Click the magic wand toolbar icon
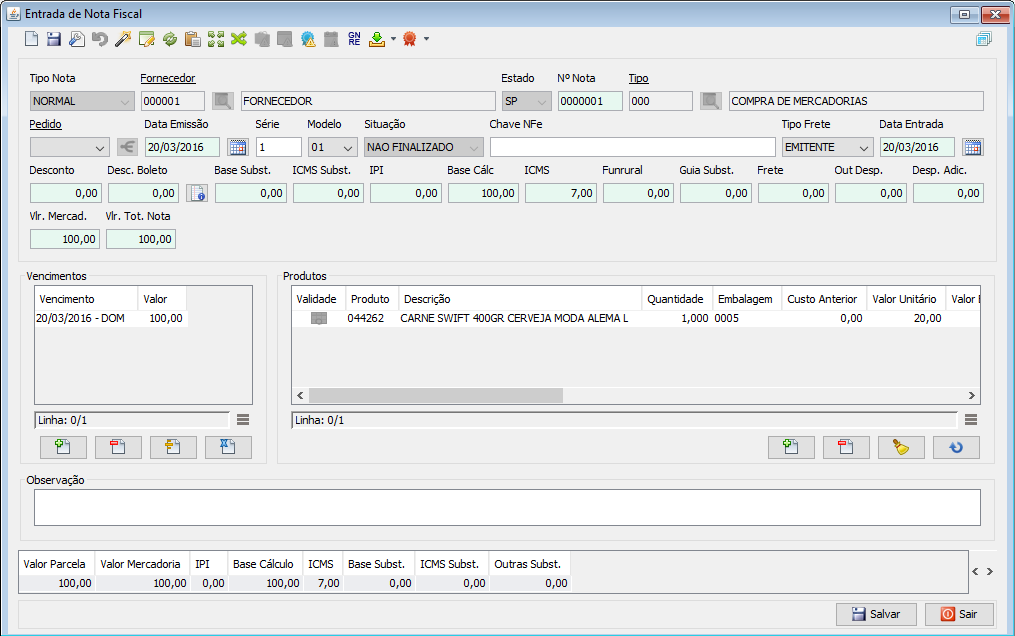 (x=123, y=39)
